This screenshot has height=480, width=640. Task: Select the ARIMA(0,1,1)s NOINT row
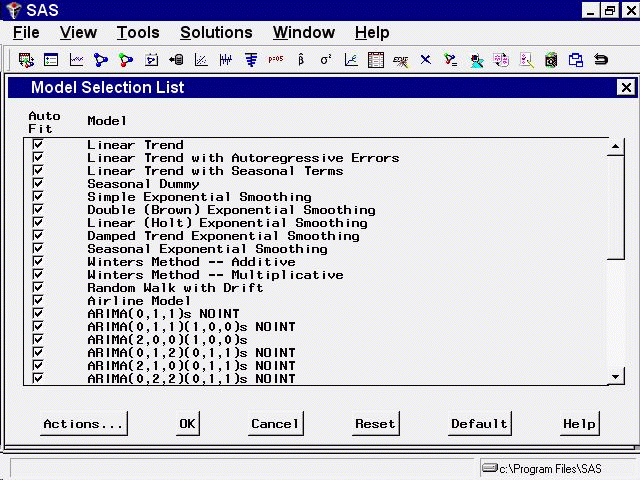[x=163, y=314]
